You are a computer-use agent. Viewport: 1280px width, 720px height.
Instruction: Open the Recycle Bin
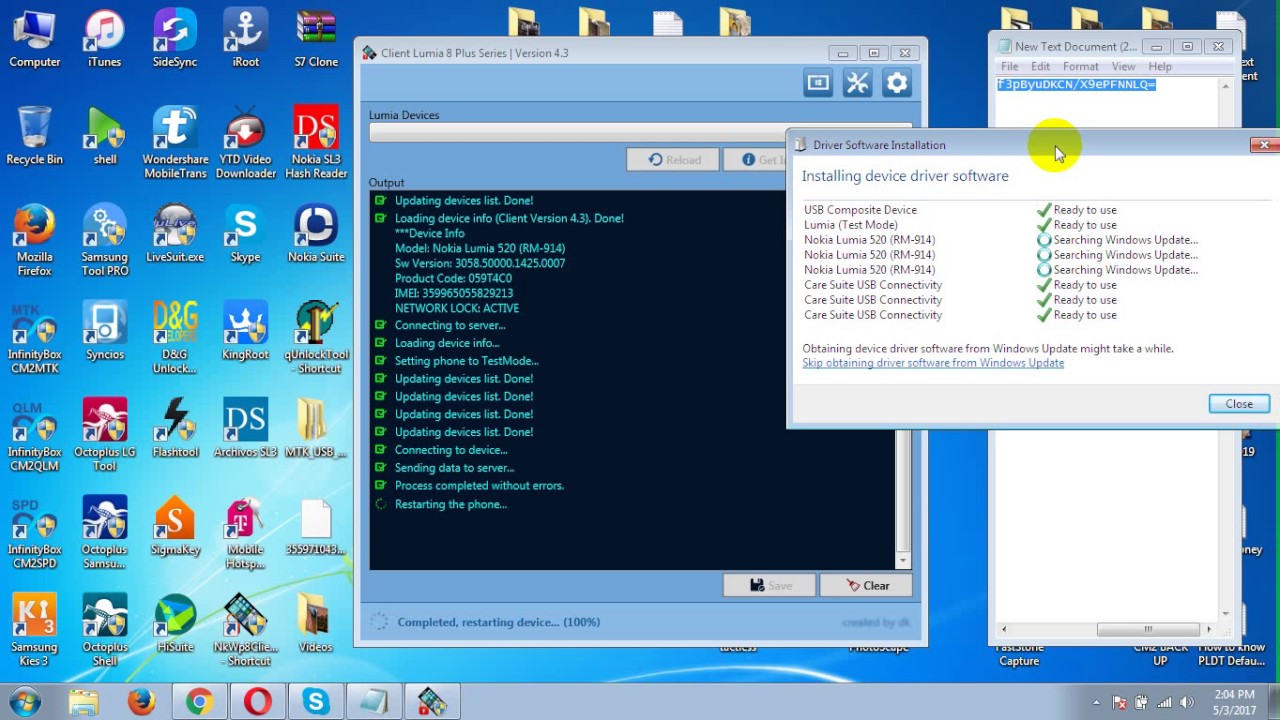coord(35,136)
